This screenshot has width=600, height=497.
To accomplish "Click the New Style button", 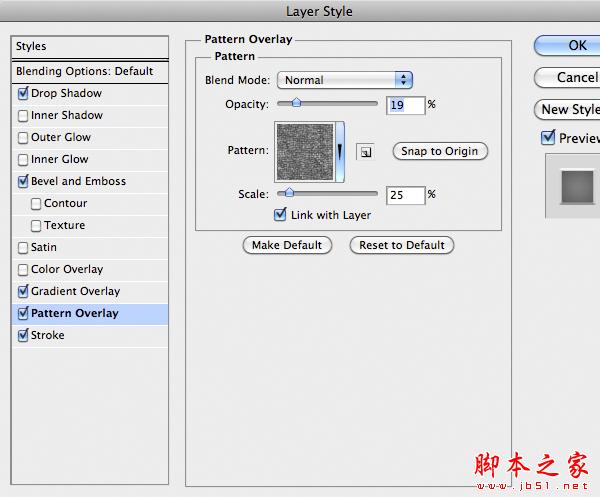I will tap(567, 110).
